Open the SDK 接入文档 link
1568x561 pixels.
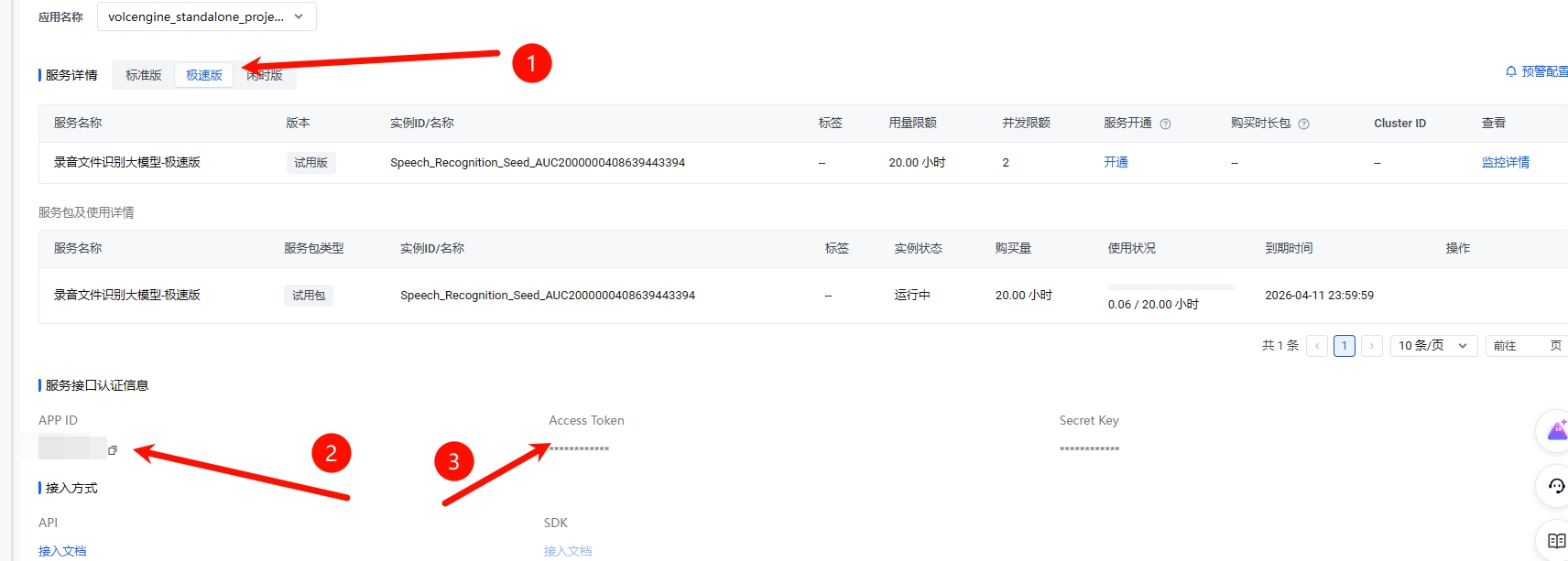click(x=567, y=551)
